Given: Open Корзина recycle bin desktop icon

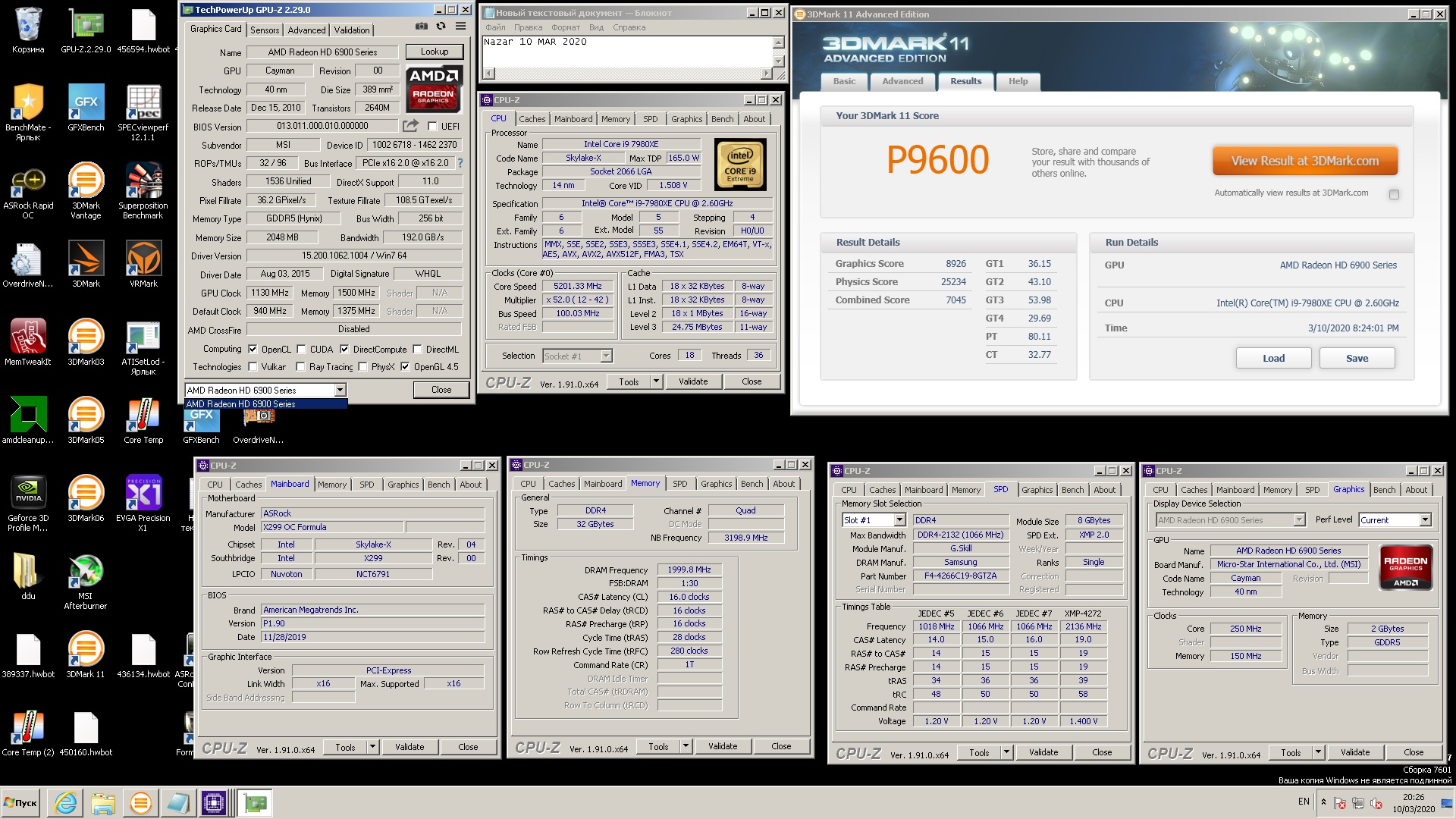Looking at the screenshot, I should [x=28, y=31].
